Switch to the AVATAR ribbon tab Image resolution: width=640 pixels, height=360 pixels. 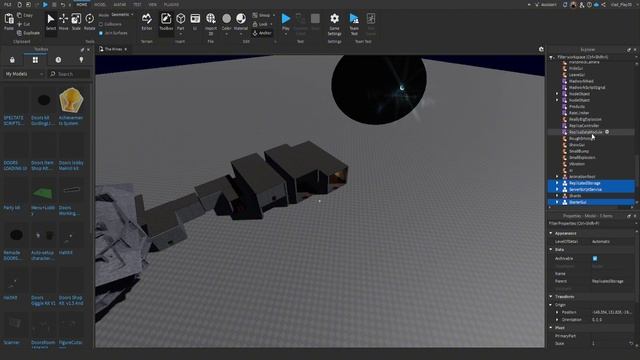point(120,4)
